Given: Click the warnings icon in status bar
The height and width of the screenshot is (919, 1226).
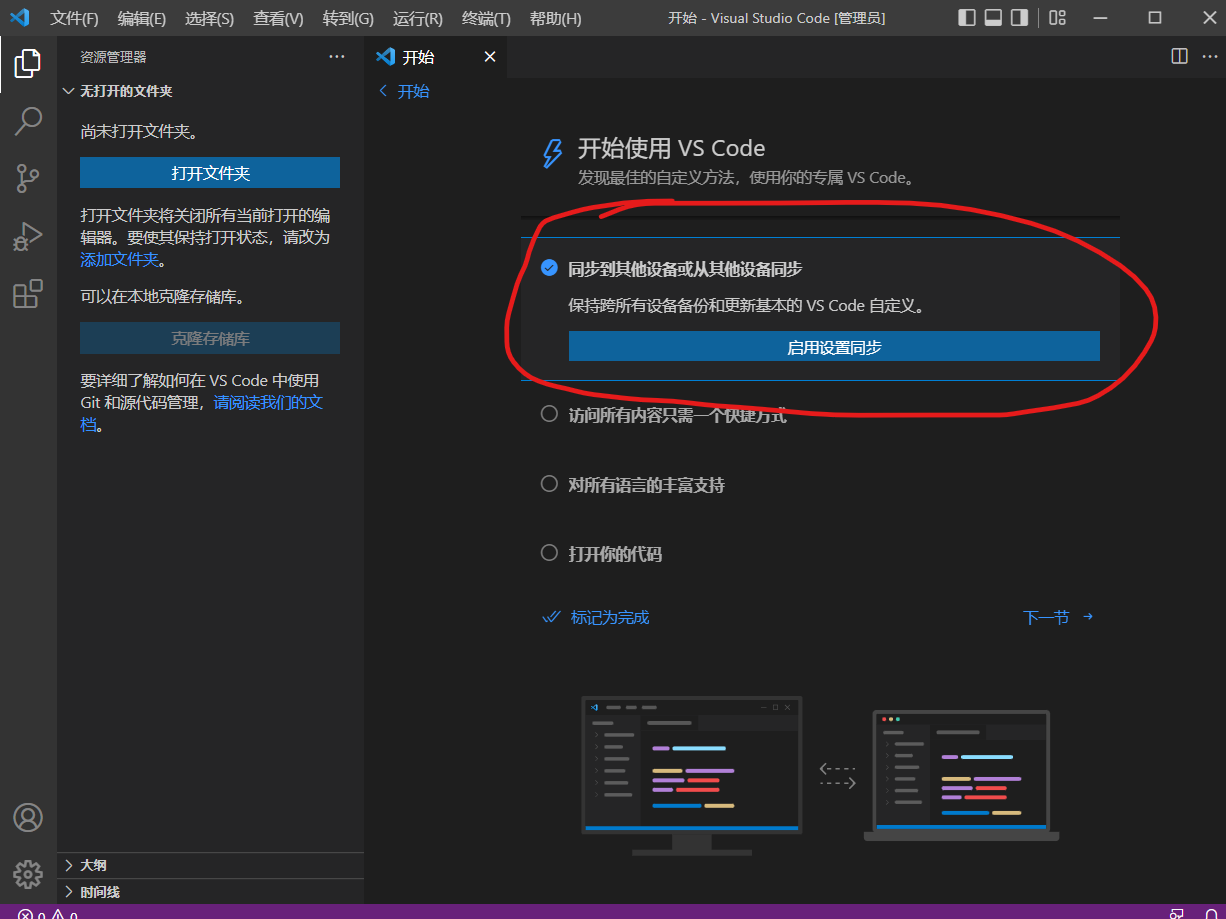Looking at the screenshot, I should point(58,915).
